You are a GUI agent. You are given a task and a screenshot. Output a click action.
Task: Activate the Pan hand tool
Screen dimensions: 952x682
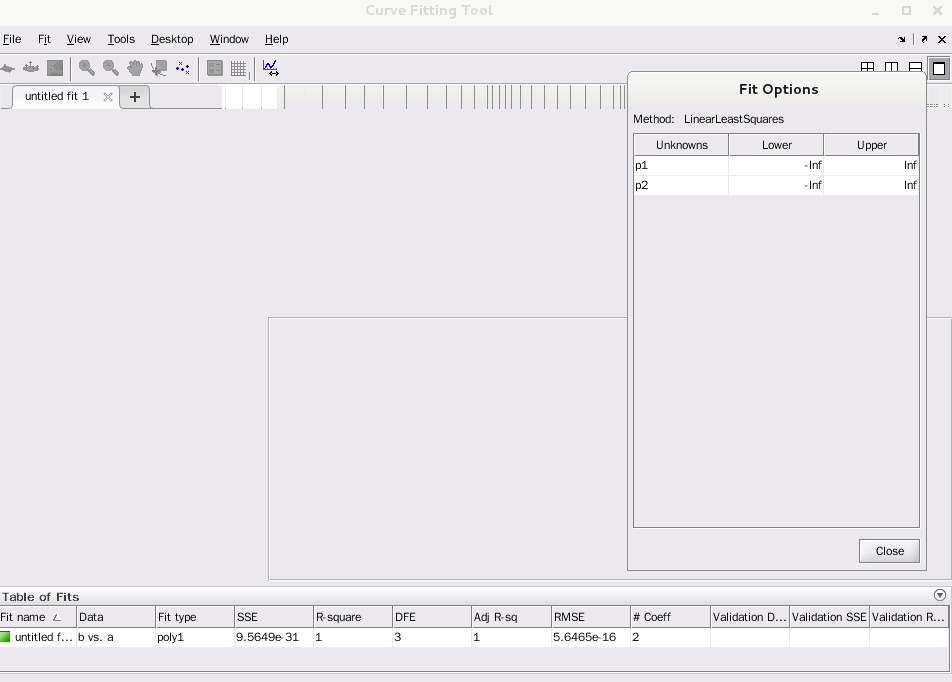135,67
